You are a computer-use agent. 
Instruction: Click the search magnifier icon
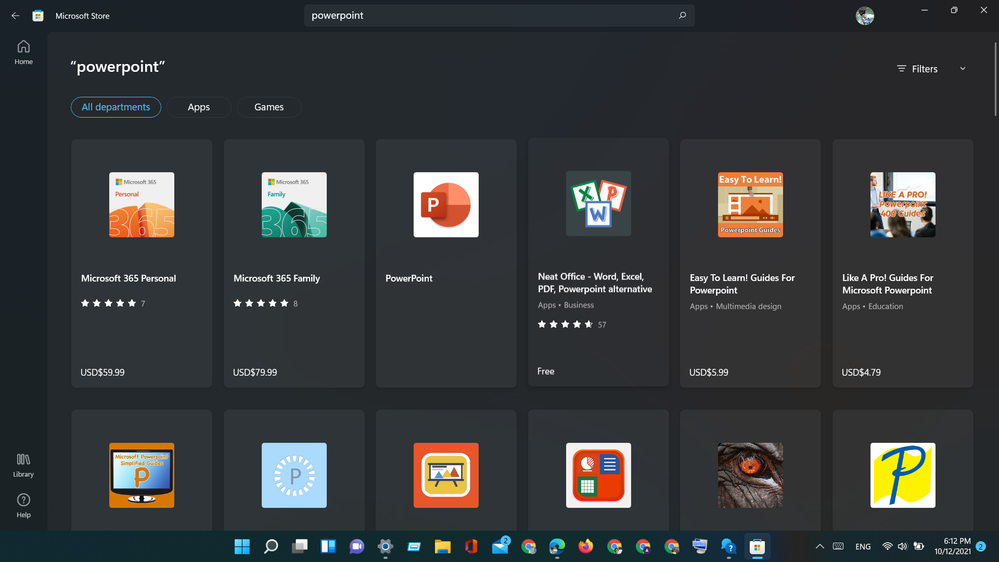coord(682,15)
